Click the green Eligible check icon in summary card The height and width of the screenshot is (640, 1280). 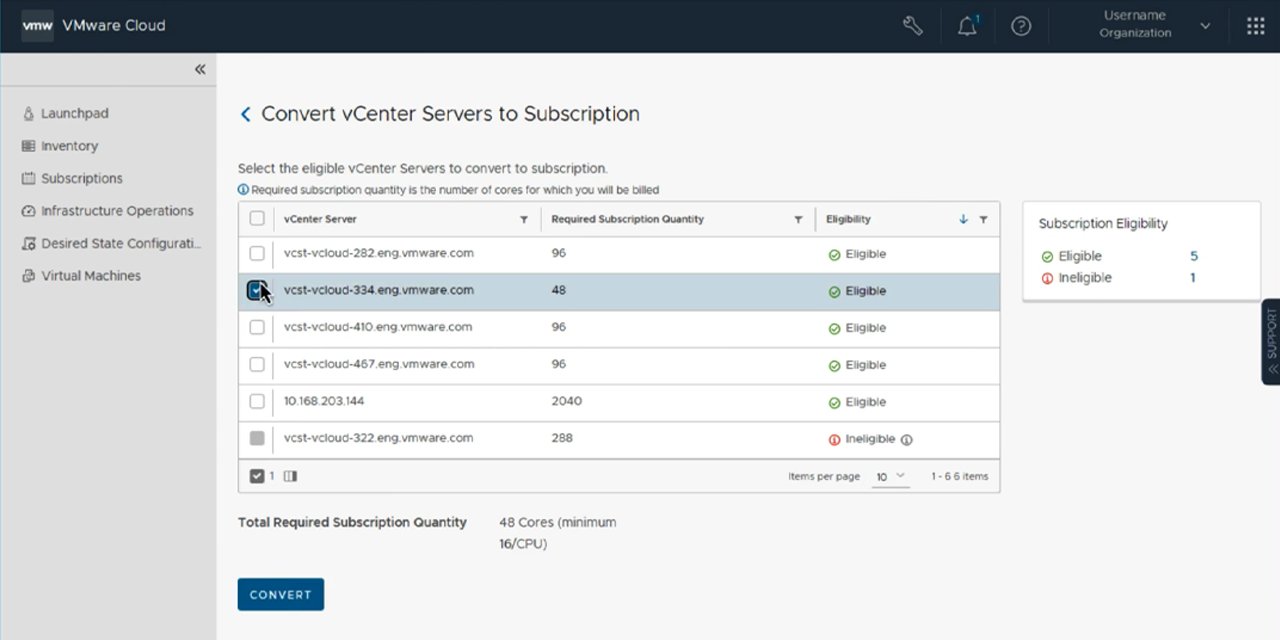click(x=1047, y=257)
